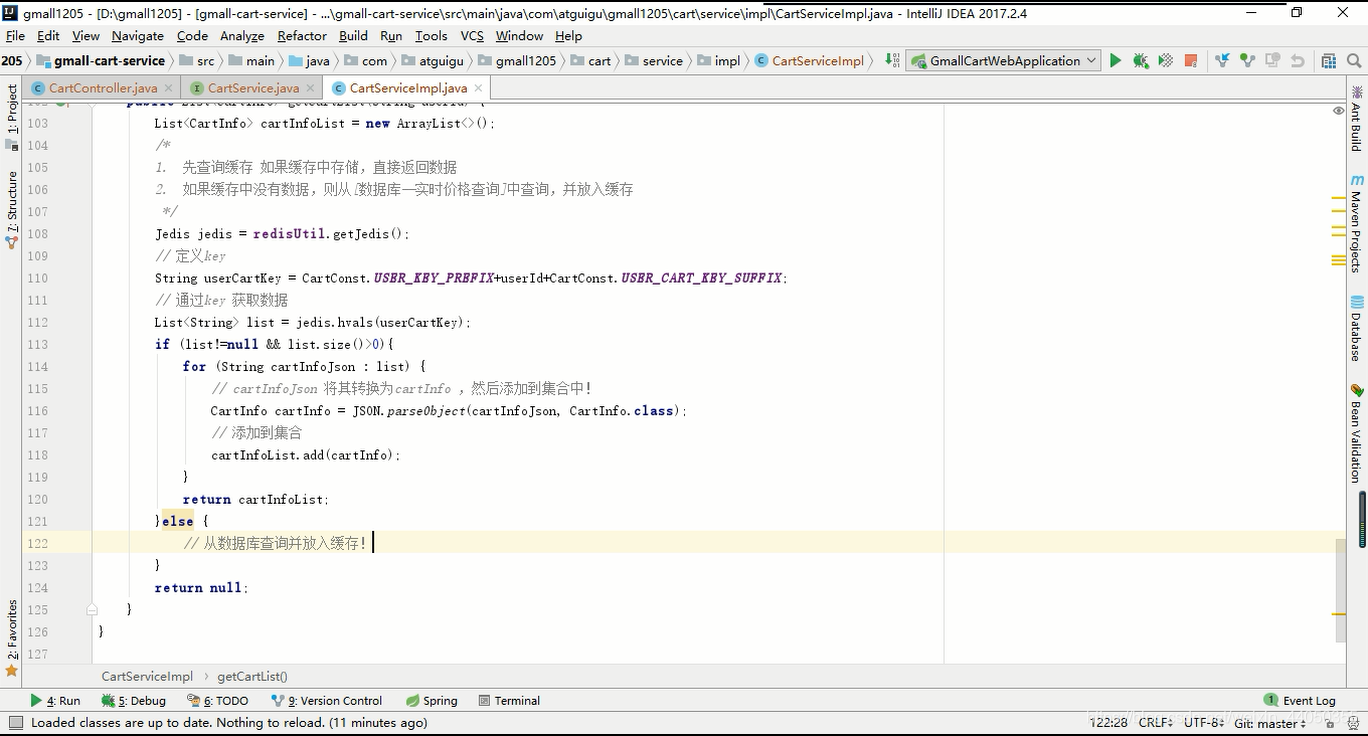This screenshot has height=736, width=1368.
Task: Click Git: master branch widget
Action: click(x=1270, y=723)
